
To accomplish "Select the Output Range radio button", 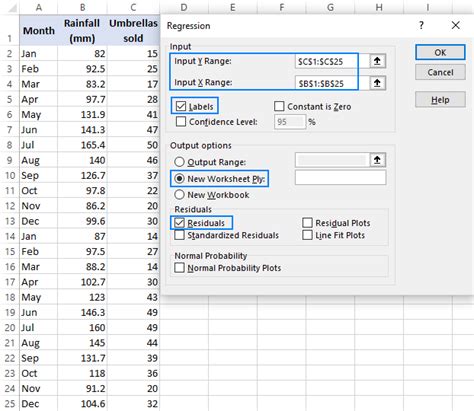I will tap(179, 162).
